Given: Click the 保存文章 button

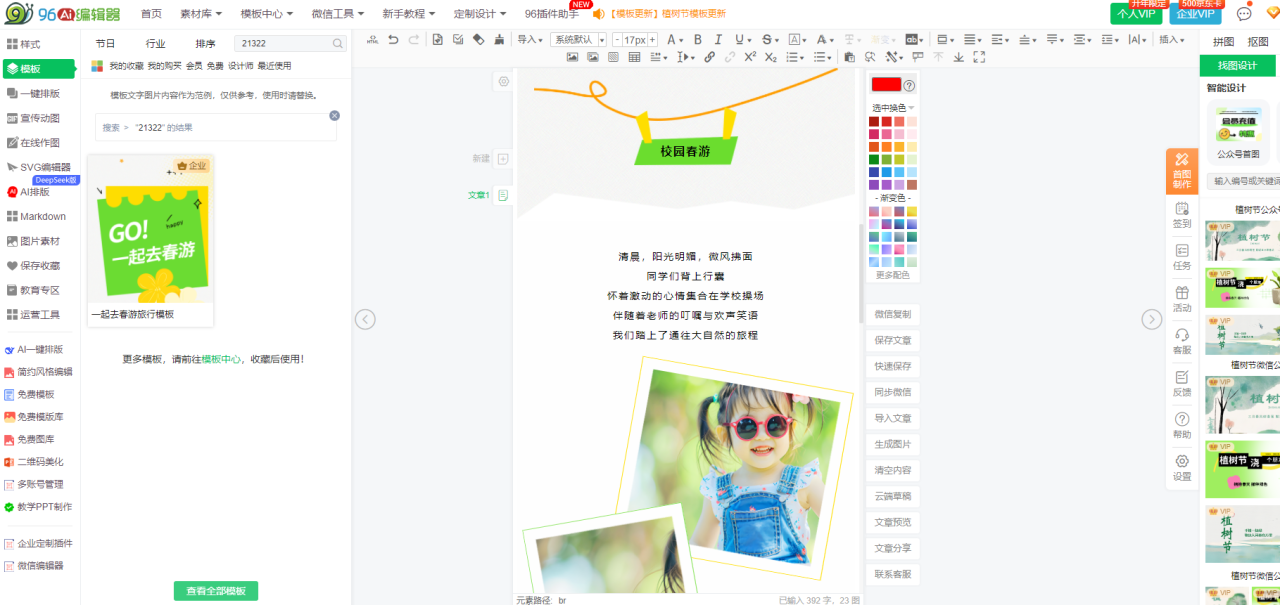Looking at the screenshot, I should pos(892,340).
